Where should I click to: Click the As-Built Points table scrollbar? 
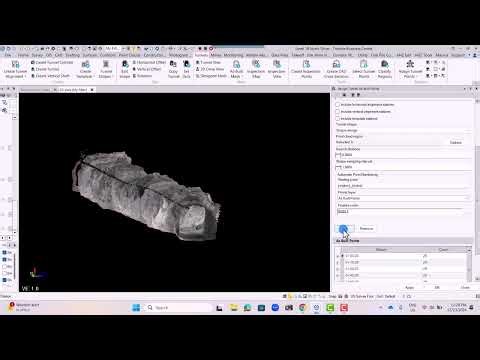coord(469,264)
